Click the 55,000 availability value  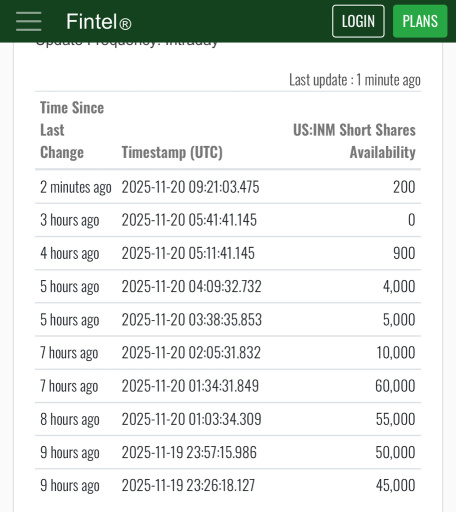[396, 419]
